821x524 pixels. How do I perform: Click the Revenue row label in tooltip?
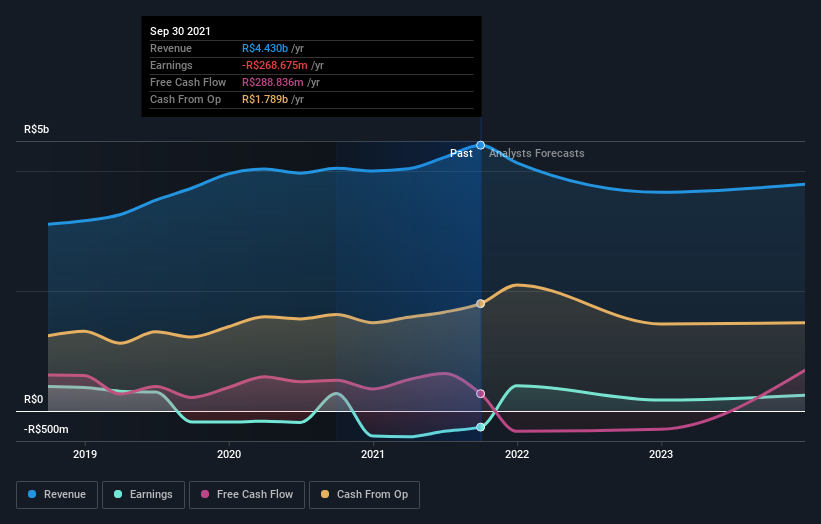[171, 48]
